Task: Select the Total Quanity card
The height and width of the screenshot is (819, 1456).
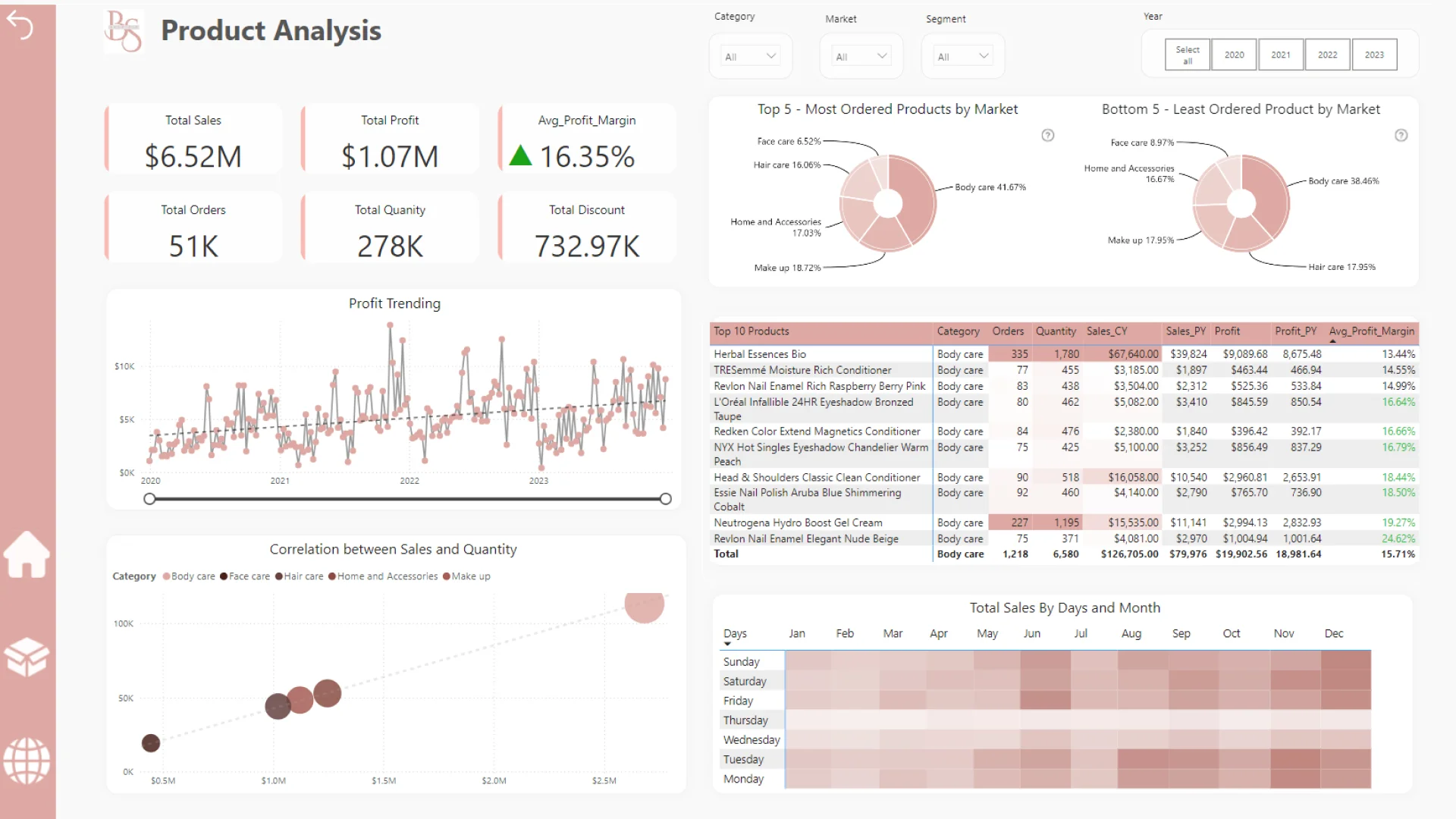Action: tap(390, 227)
